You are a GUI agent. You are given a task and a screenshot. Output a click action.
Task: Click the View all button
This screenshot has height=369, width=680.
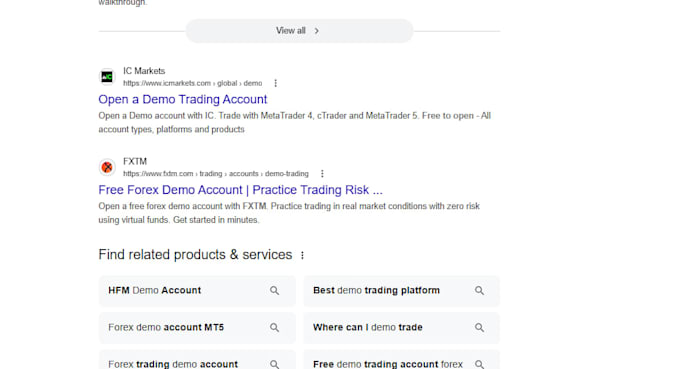(x=299, y=31)
